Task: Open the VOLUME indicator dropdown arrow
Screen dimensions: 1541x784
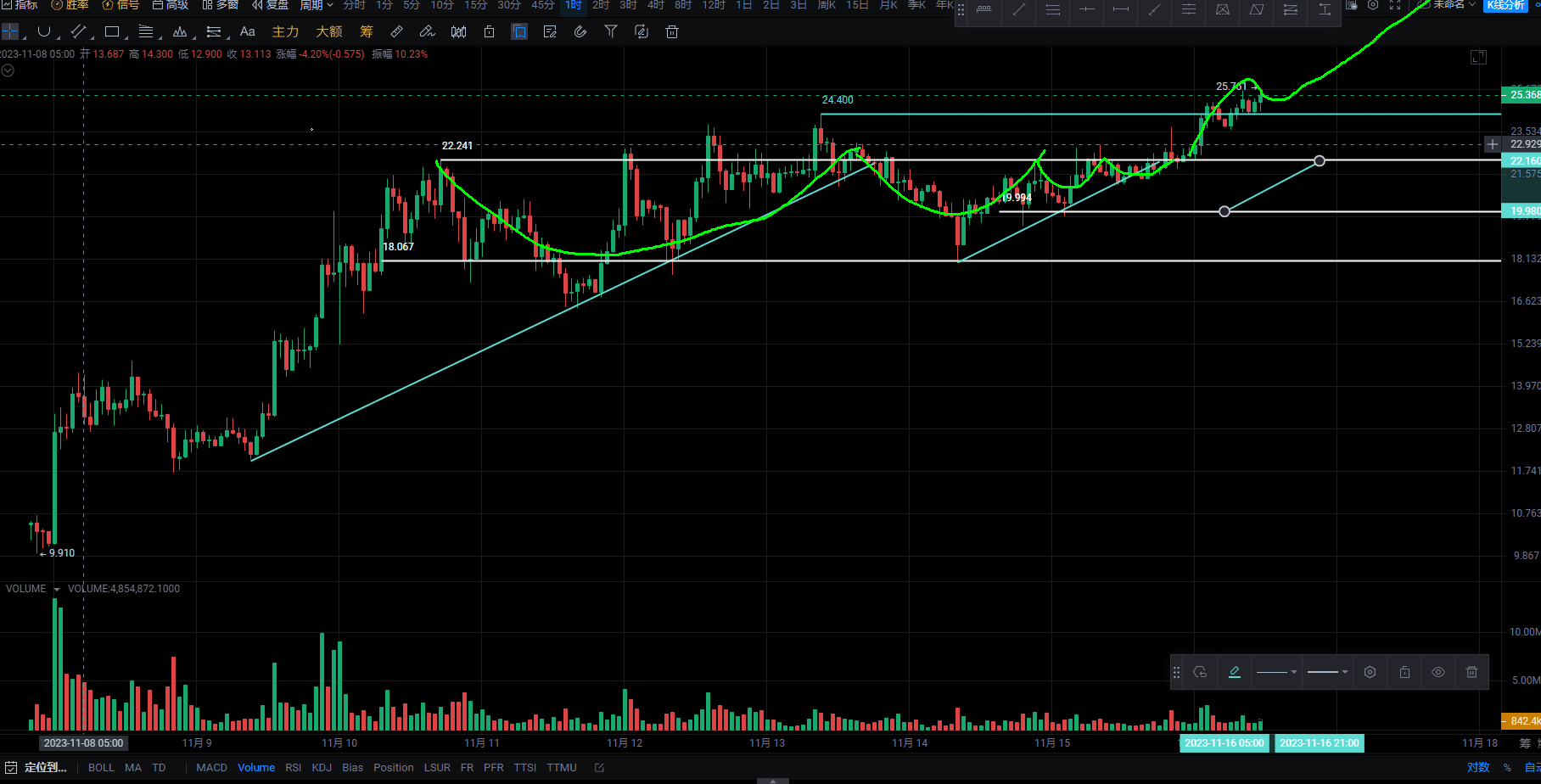Action: click(57, 589)
